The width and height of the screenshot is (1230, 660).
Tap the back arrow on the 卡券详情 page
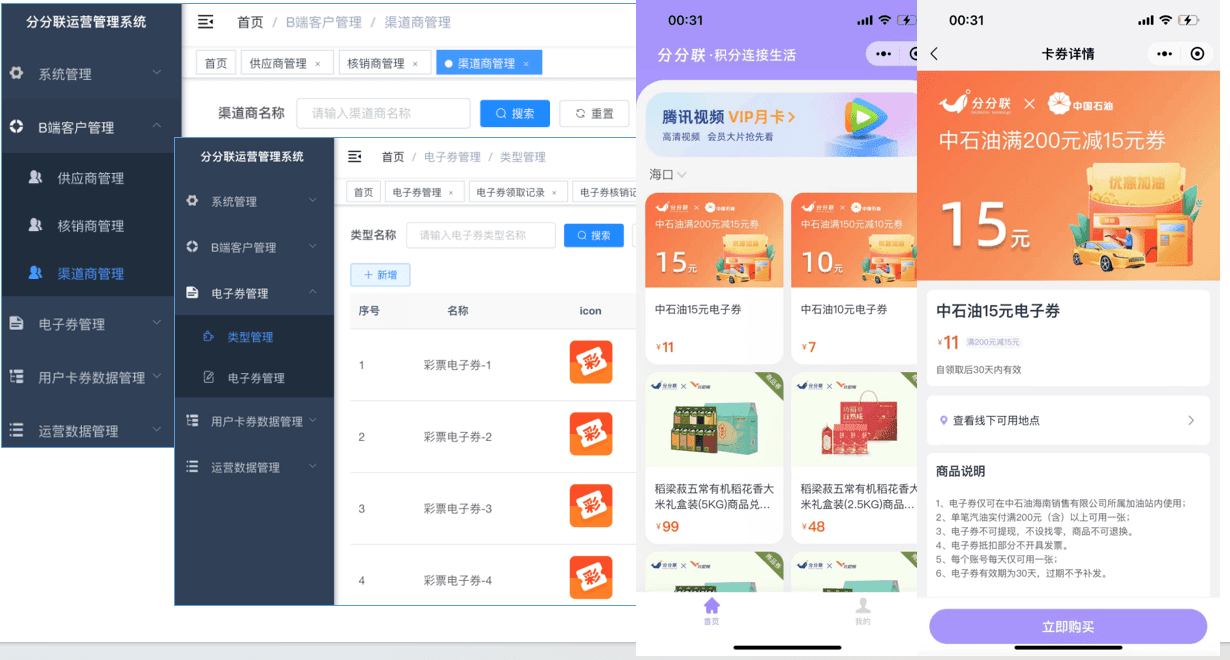click(x=934, y=54)
